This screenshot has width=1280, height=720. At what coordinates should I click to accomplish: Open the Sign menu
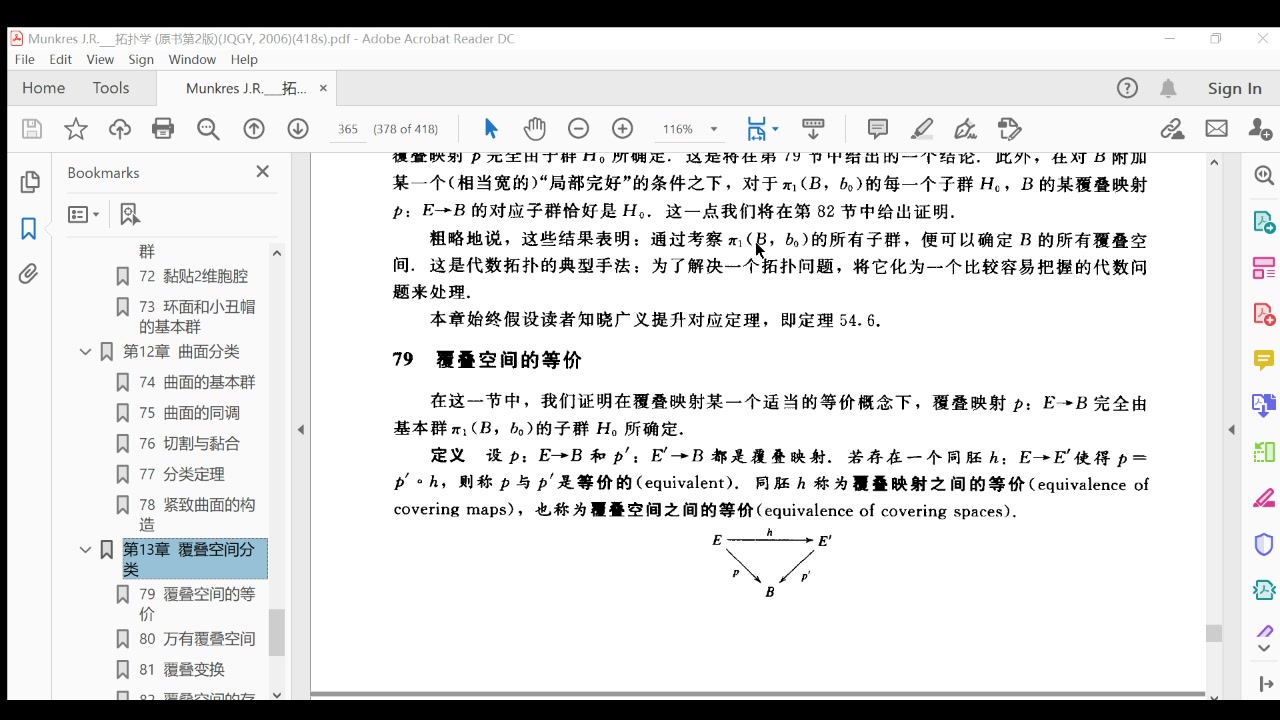pyautogui.click(x=141, y=60)
